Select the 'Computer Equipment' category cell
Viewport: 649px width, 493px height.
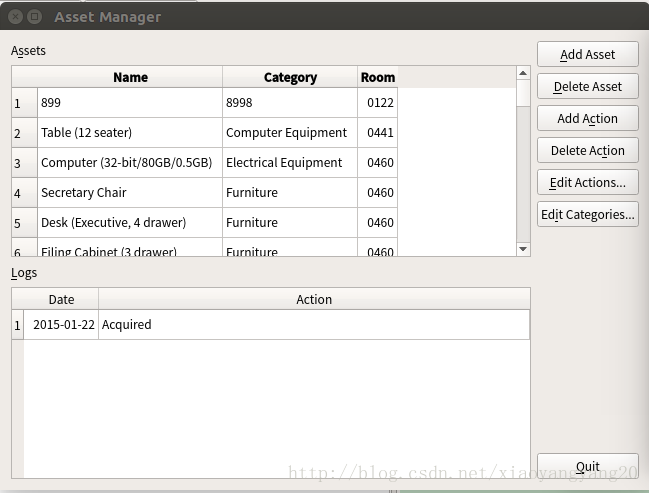click(290, 133)
